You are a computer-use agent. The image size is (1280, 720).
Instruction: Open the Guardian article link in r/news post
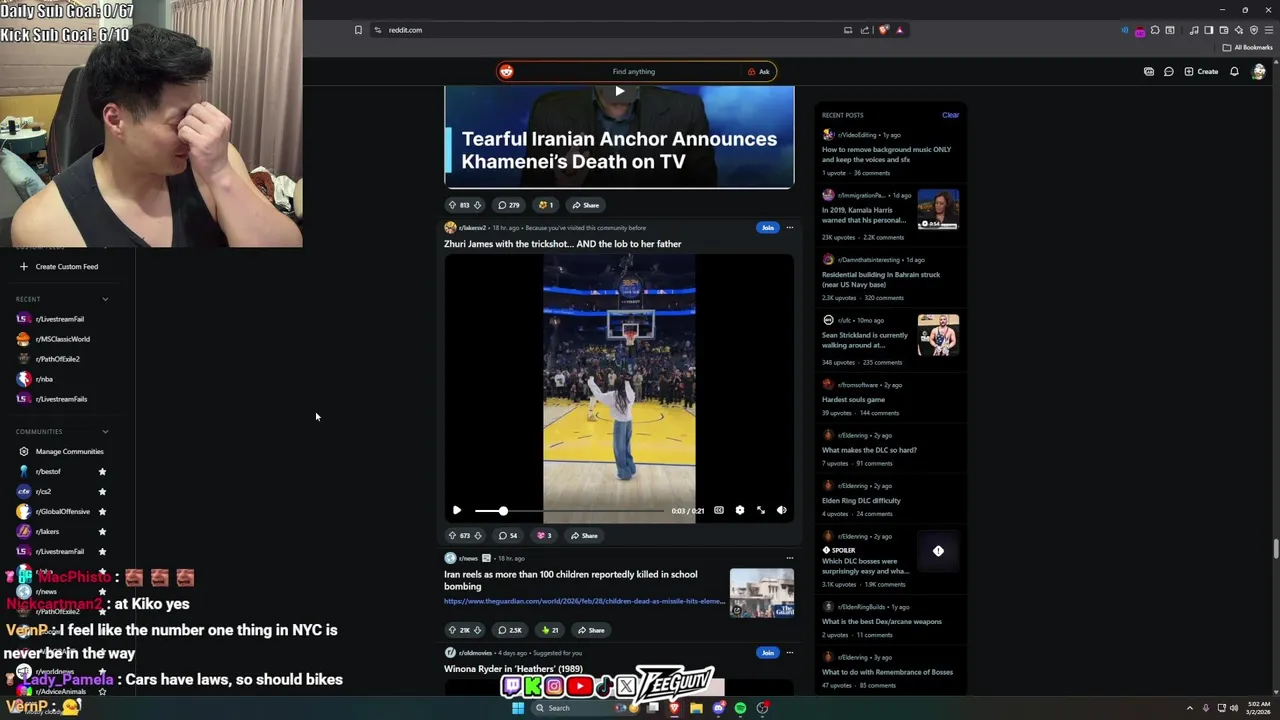click(x=584, y=601)
